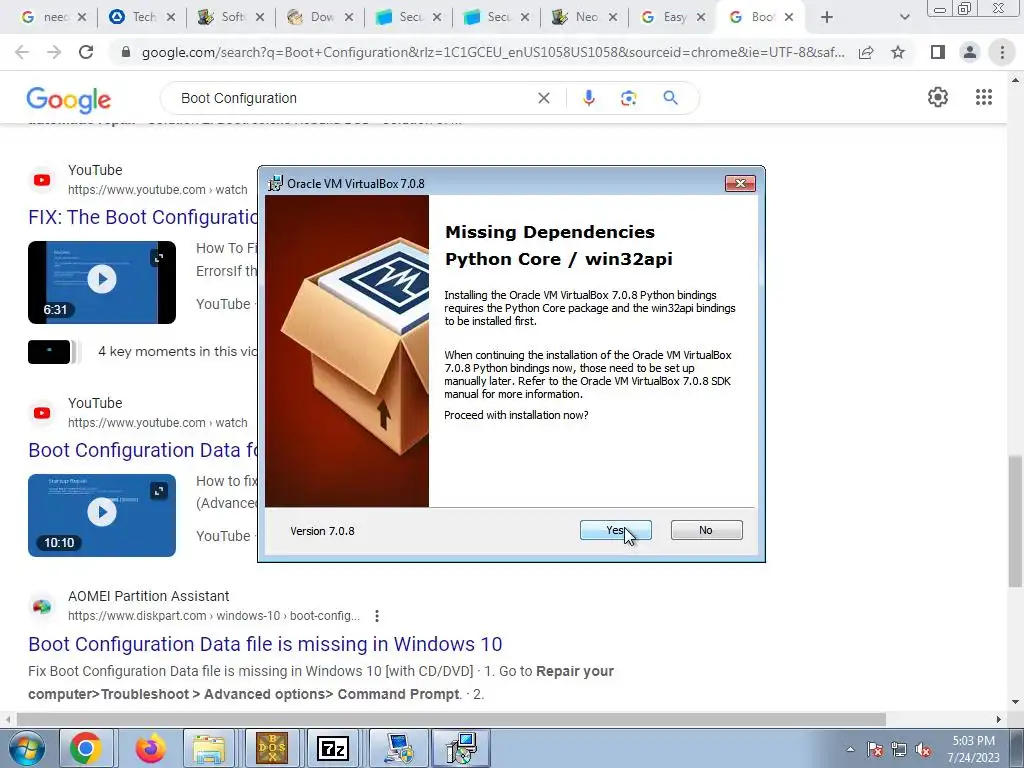Click the address bar URL
The height and width of the screenshot is (768, 1024).
point(493,52)
